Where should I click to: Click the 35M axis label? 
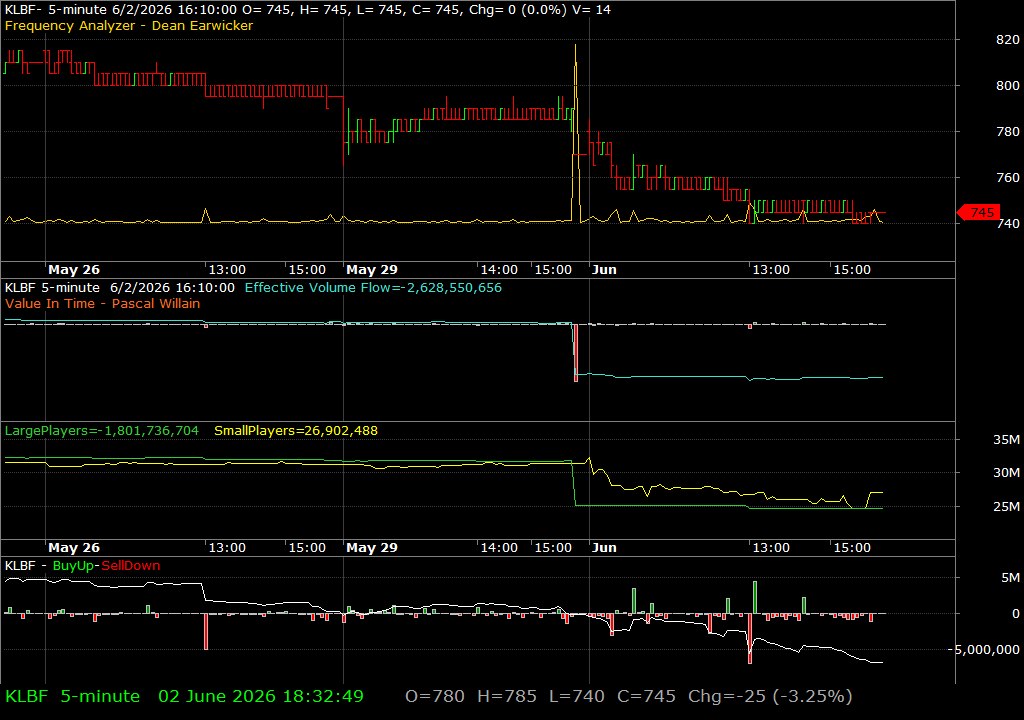[1006, 440]
